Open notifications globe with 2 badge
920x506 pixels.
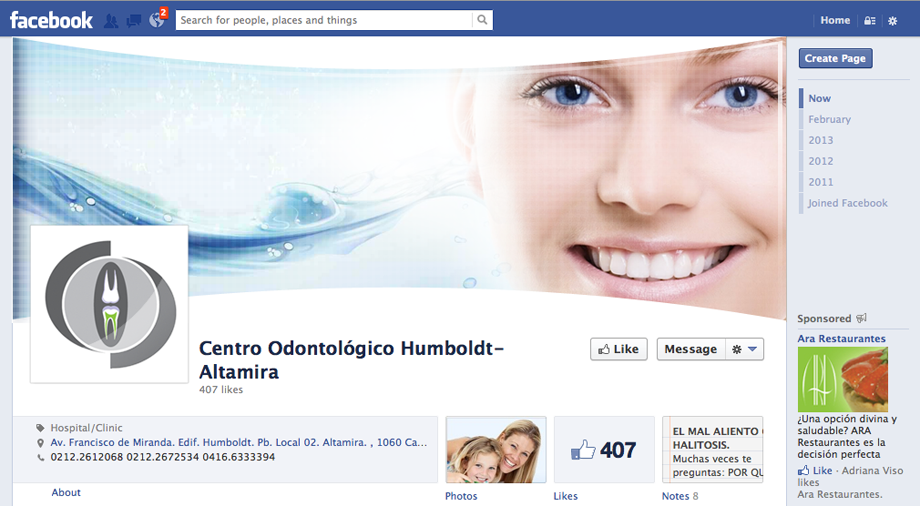pyautogui.click(x=157, y=20)
